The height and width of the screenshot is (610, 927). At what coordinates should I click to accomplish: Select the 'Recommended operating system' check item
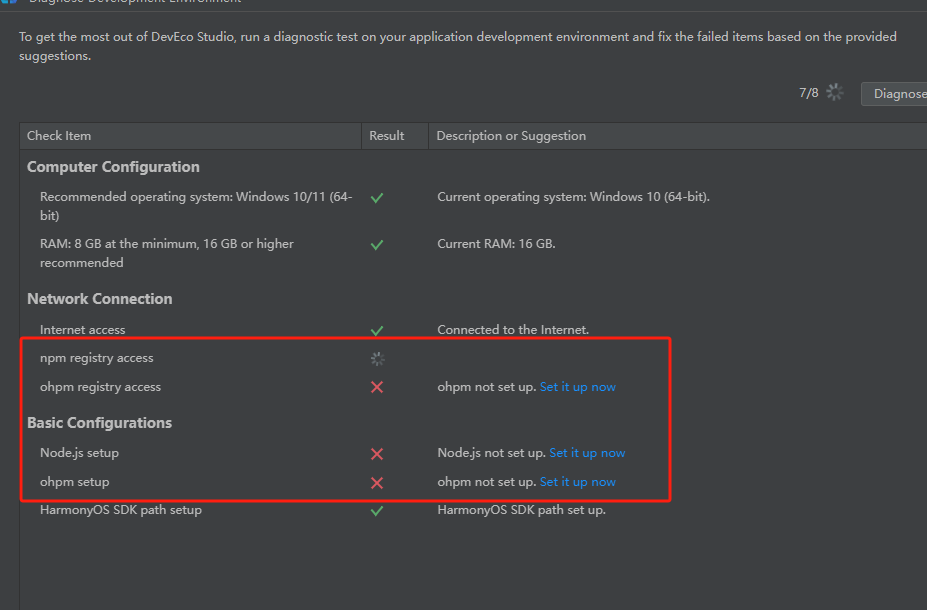point(196,206)
